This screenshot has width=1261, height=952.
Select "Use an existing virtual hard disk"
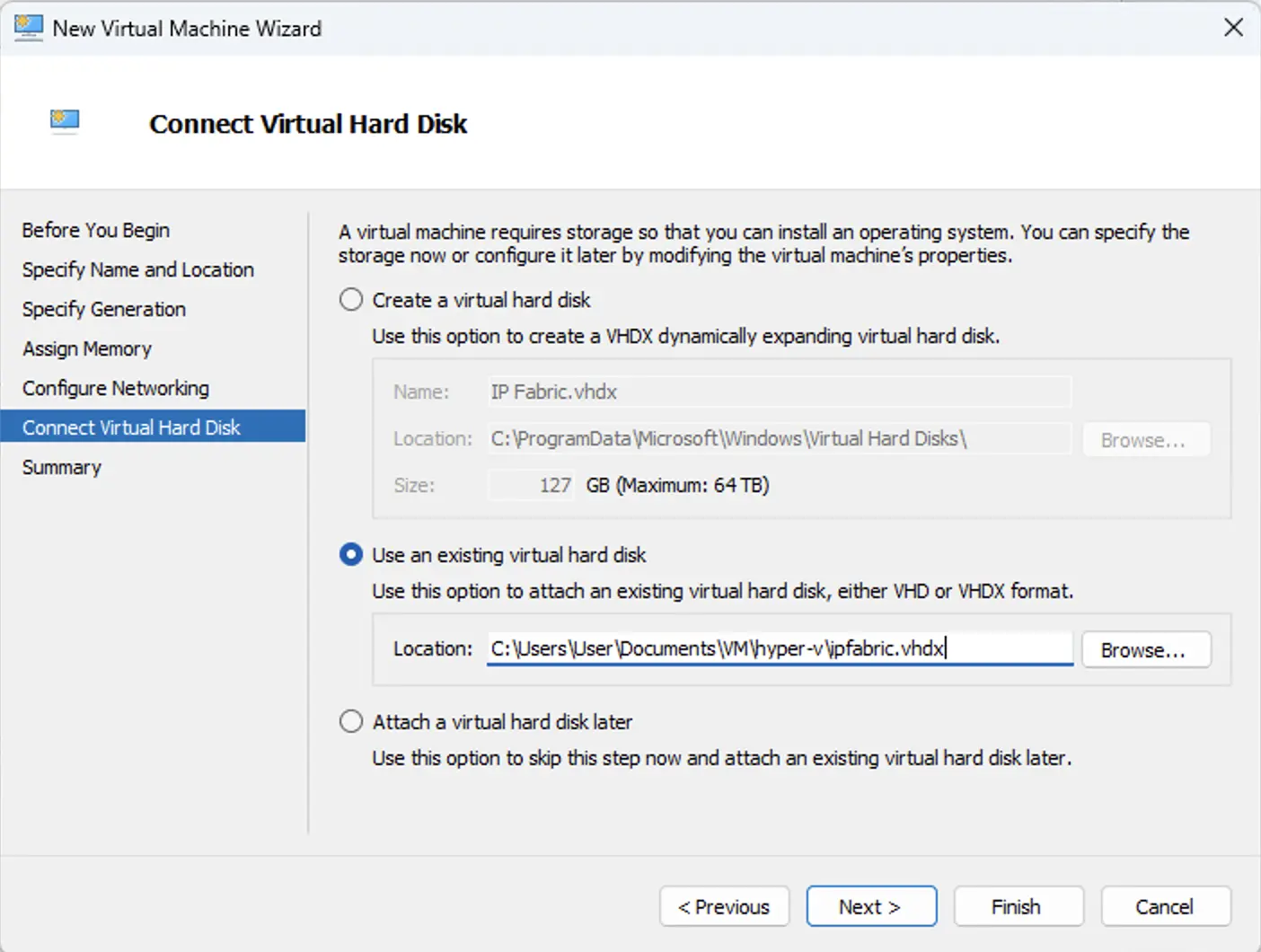click(350, 554)
